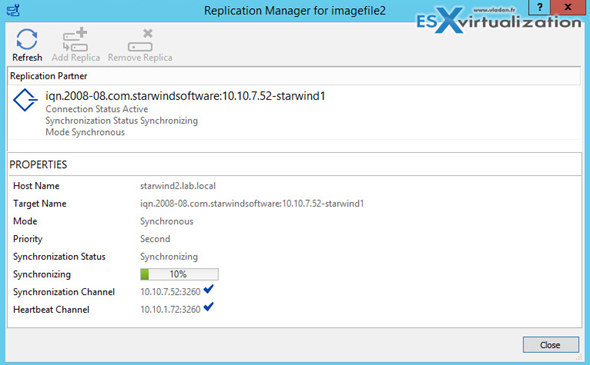Click the Priority value Second
The image size is (590, 365).
(x=155, y=239)
